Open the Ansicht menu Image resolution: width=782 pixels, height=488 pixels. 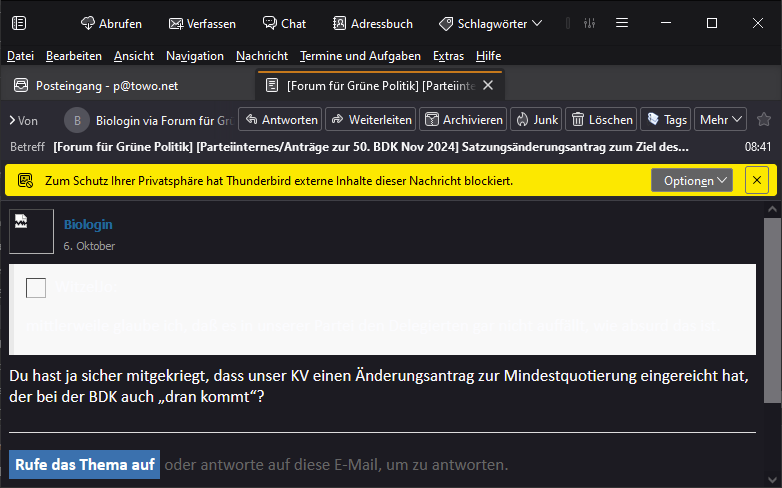coord(134,56)
